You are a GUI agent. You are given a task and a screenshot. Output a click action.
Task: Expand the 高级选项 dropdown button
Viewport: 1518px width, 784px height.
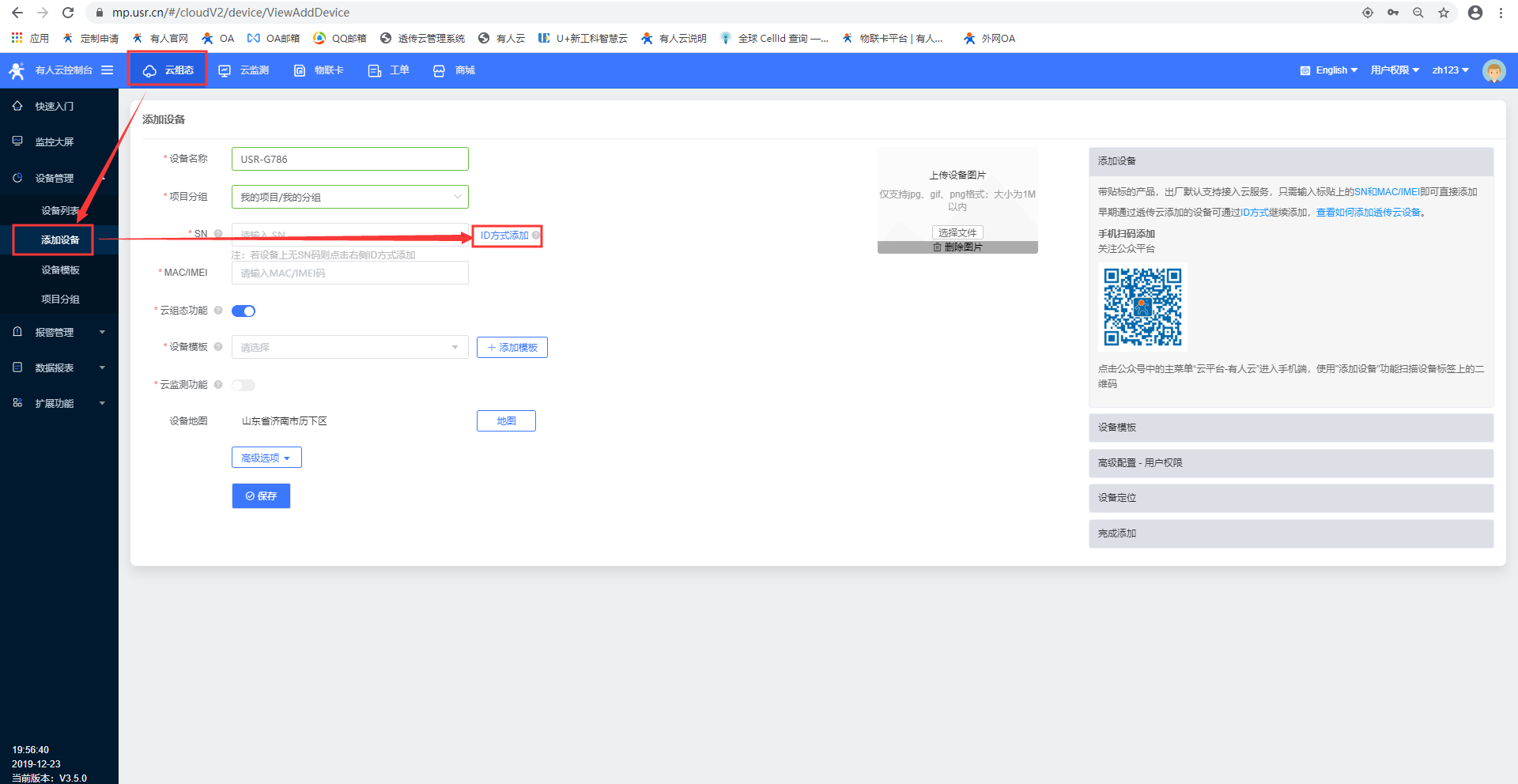(266, 458)
